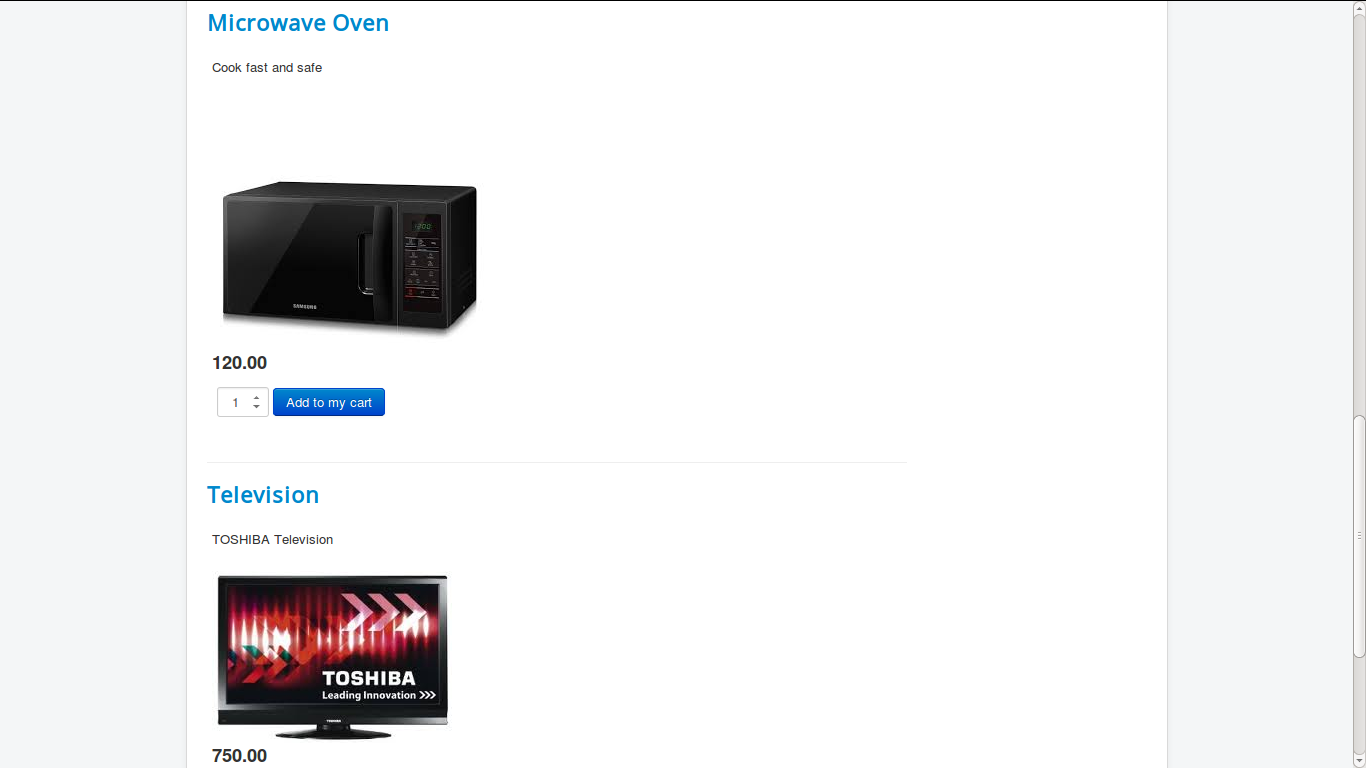The width and height of the screenshot is (1366, 768).
Task: Select the microwave price 120.00
Action: [x=239, y=363]
